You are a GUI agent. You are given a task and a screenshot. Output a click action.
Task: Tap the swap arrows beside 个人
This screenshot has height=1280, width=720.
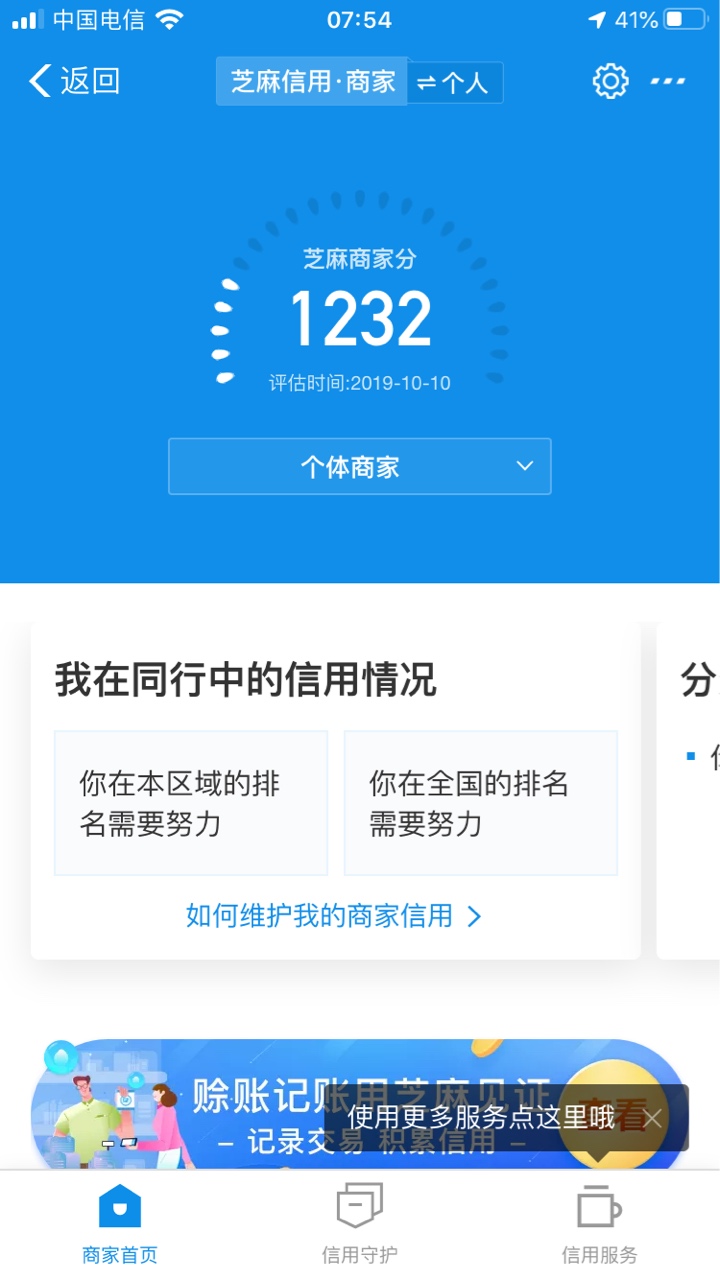coord(427,83)
